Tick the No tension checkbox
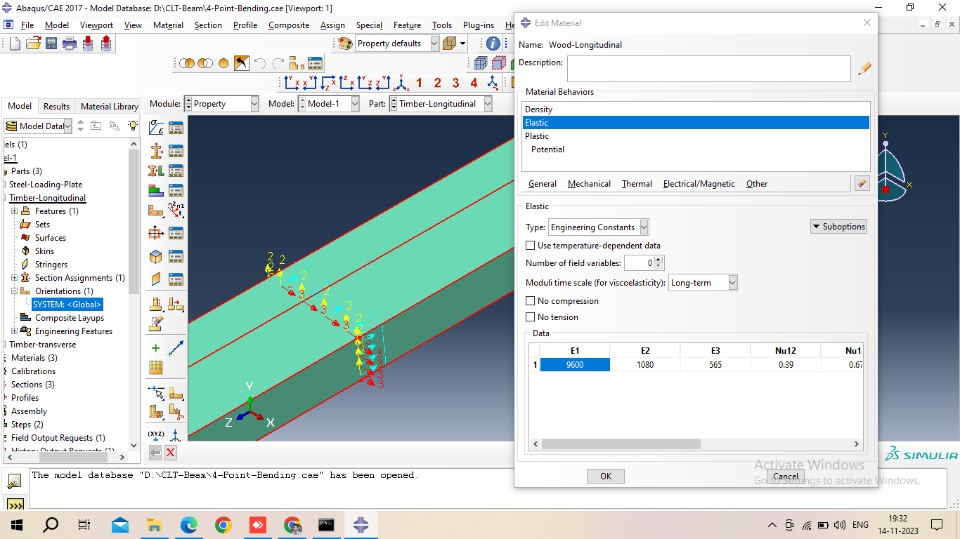Screen dimensions: 960x539 point(530,317)
